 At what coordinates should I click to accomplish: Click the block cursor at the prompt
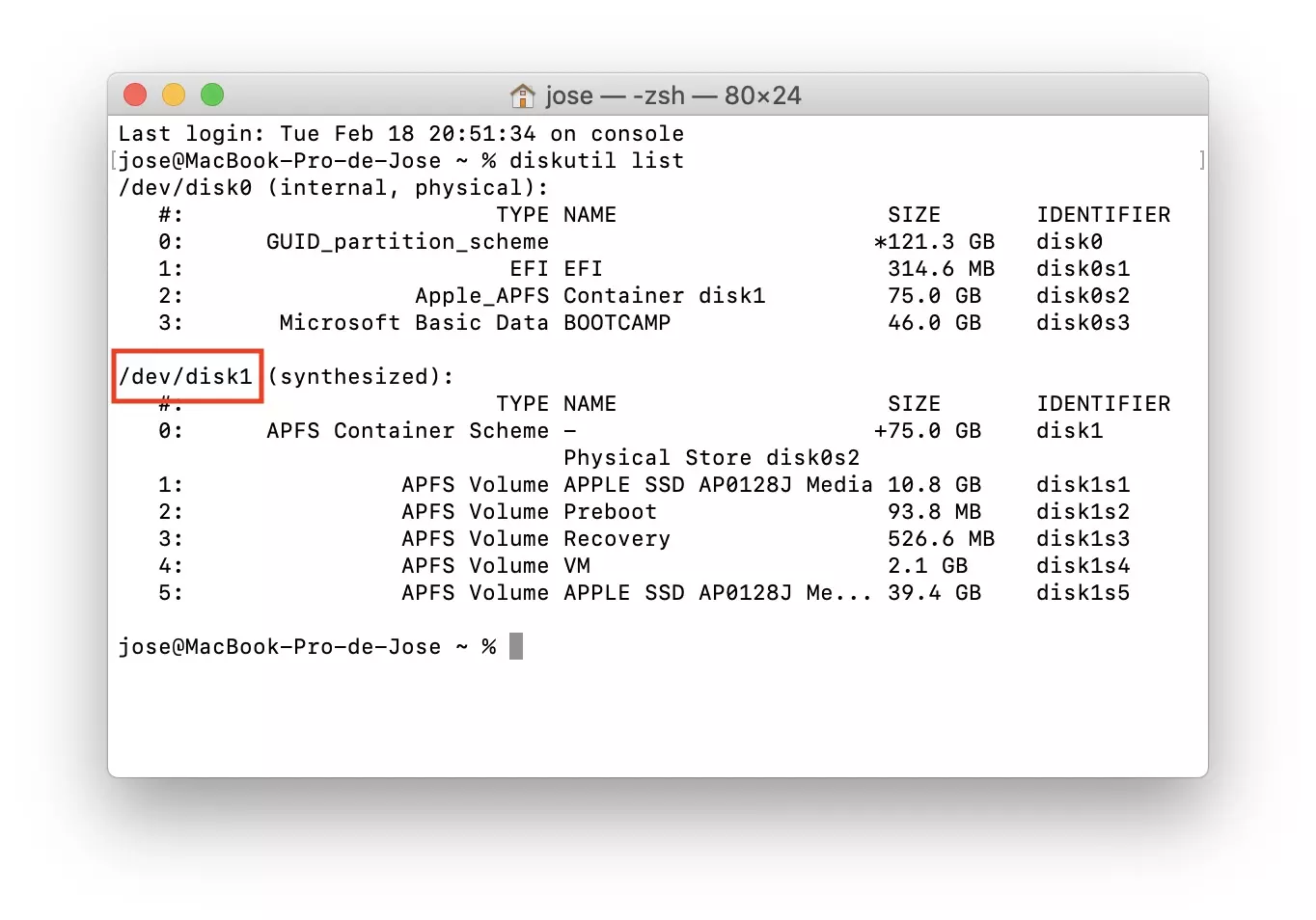(x=516, y=646)
